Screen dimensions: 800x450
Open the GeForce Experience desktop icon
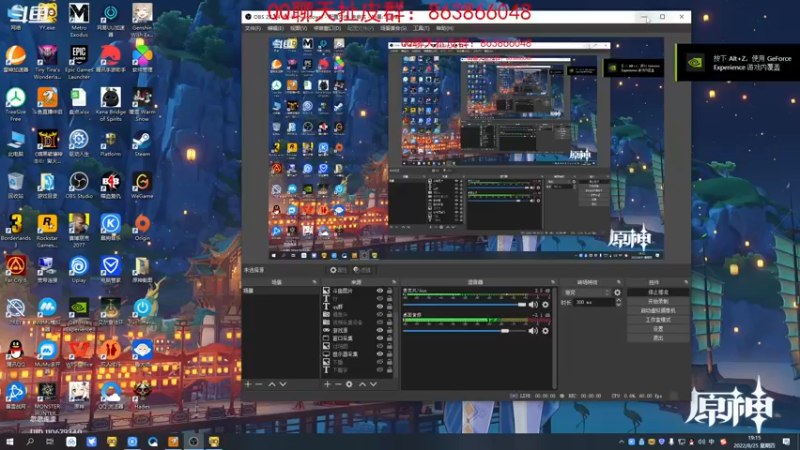[79, 314]
